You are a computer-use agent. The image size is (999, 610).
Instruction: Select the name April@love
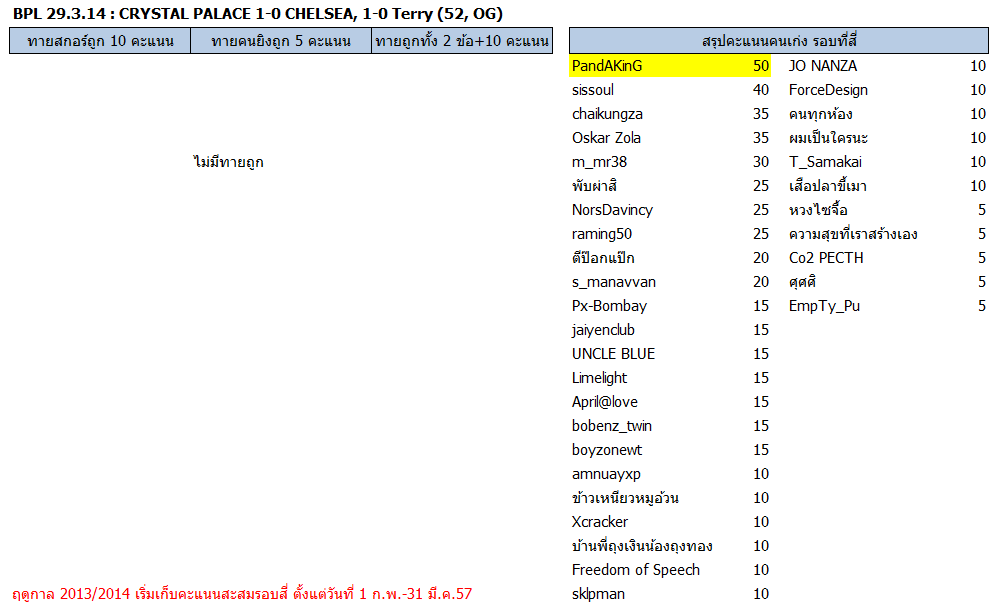pyautogui.click(x=605, y=402)
